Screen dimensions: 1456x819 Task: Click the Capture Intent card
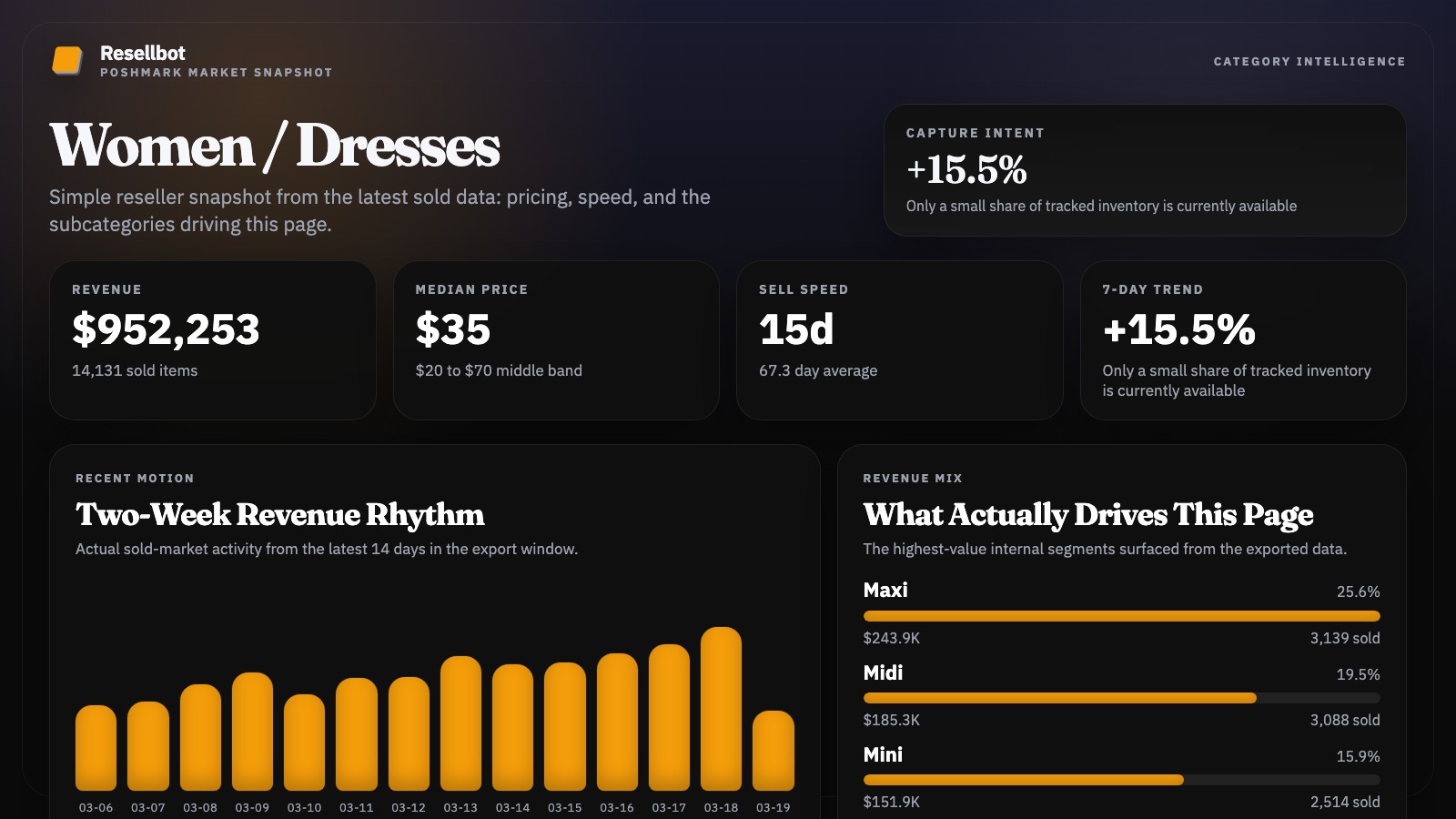click(x=1145, y=169)
